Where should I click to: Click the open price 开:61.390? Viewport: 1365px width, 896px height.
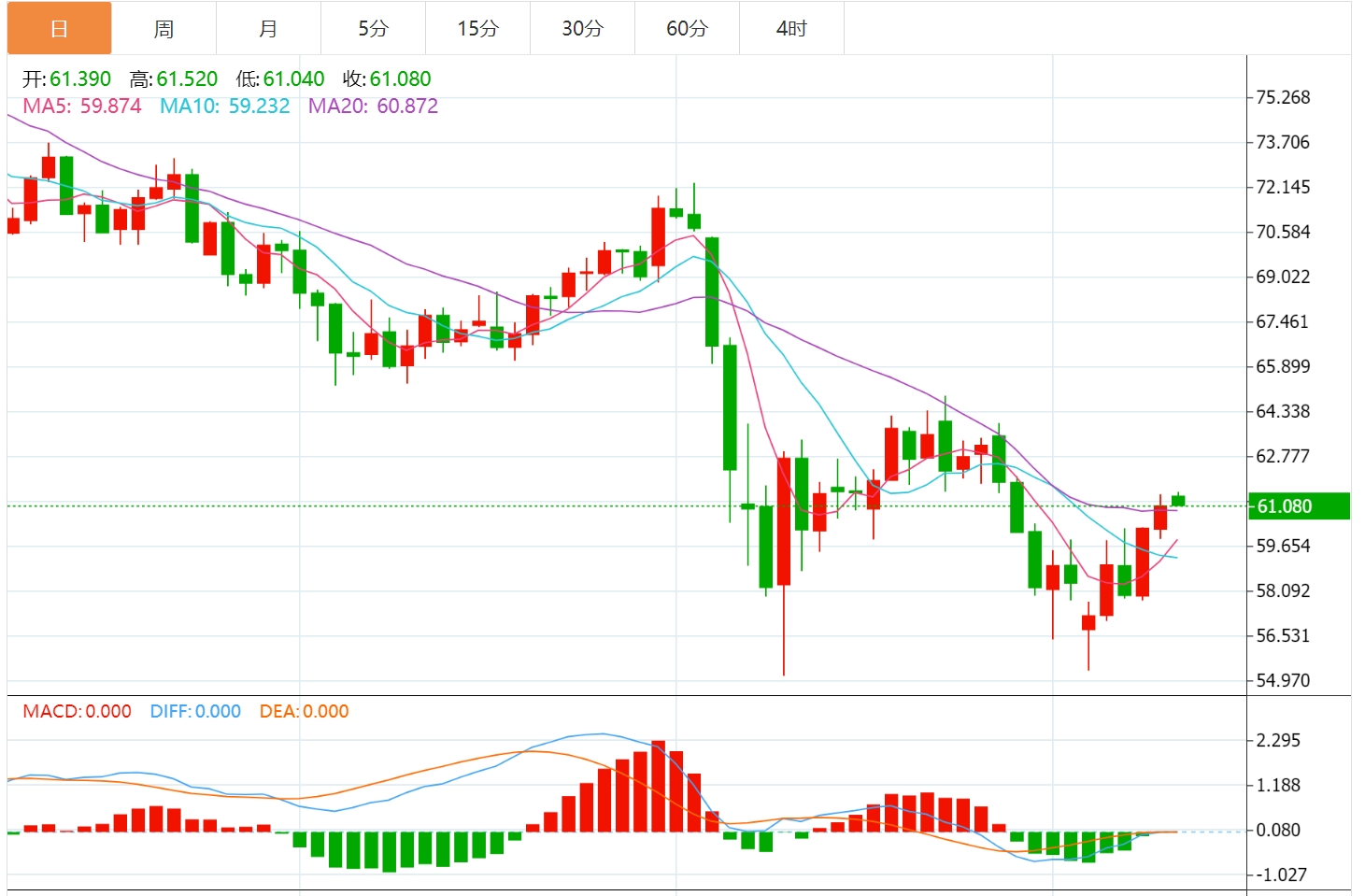[67, 79]
